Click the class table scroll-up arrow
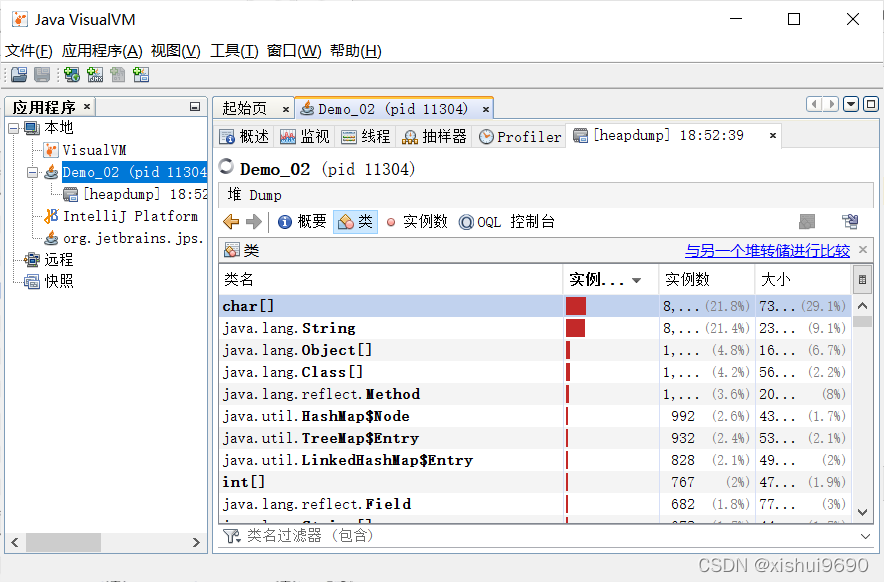884x582 pixels. point(862,306)
